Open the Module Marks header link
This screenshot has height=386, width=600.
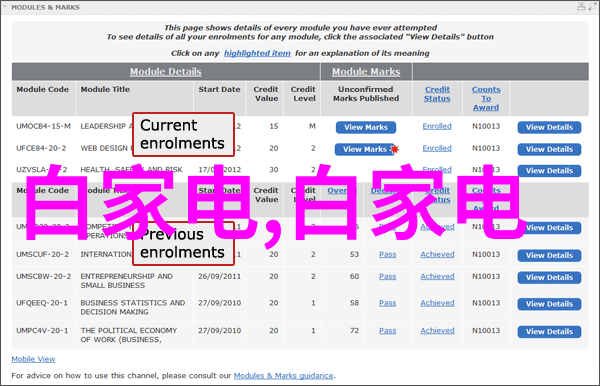point(366,72)
